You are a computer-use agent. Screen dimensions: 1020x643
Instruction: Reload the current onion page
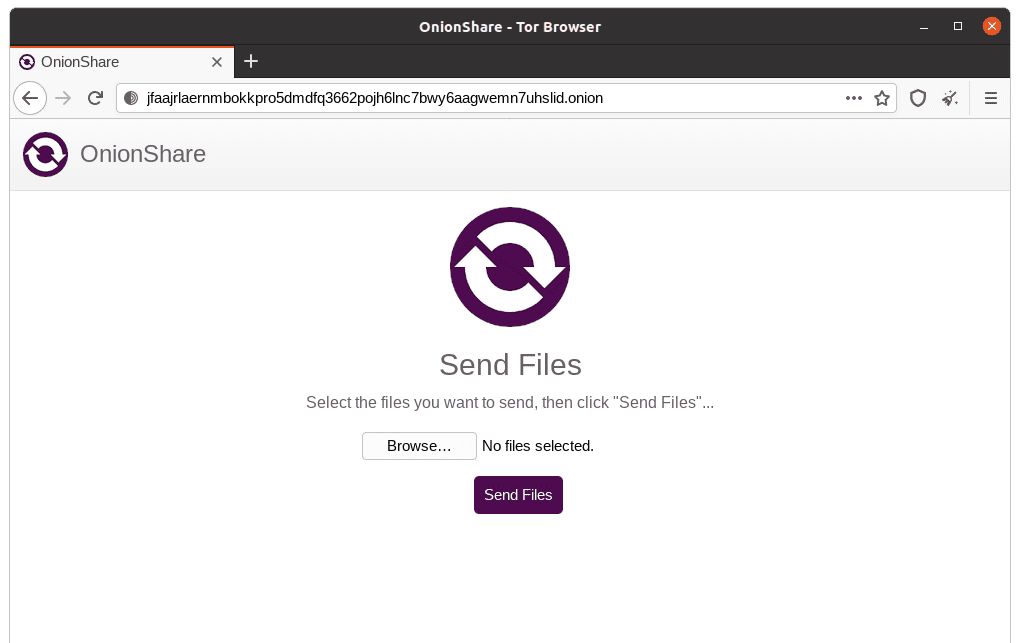(95, 98)
